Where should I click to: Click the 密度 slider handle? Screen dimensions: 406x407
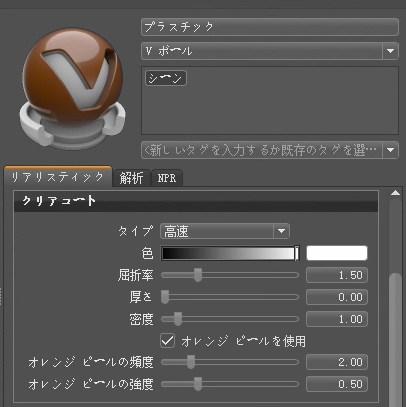click(x=178, y=319)
